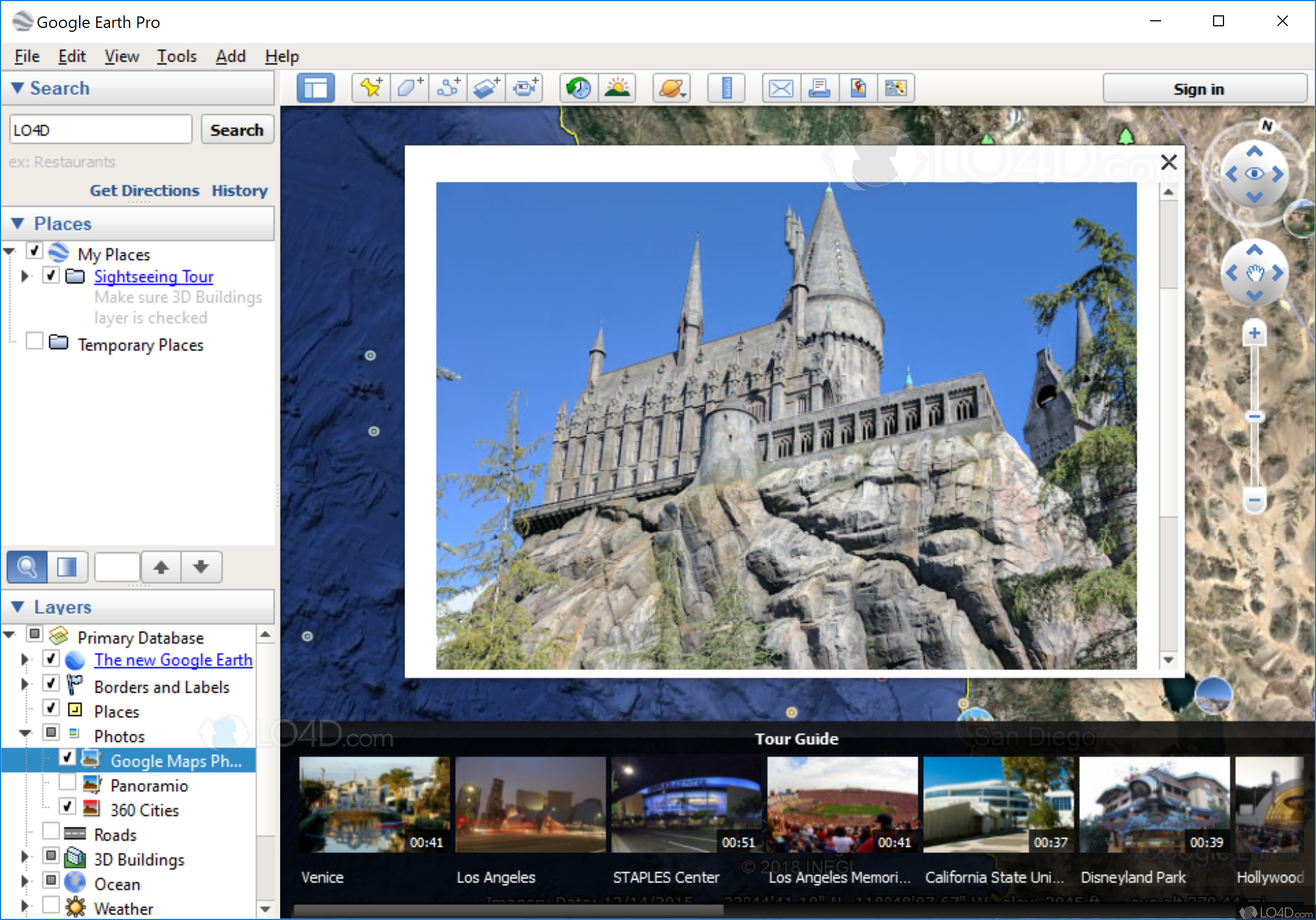Click the zoom slider handle
This screenshot has width=1316, height=920.
[x=1254, y=417]
